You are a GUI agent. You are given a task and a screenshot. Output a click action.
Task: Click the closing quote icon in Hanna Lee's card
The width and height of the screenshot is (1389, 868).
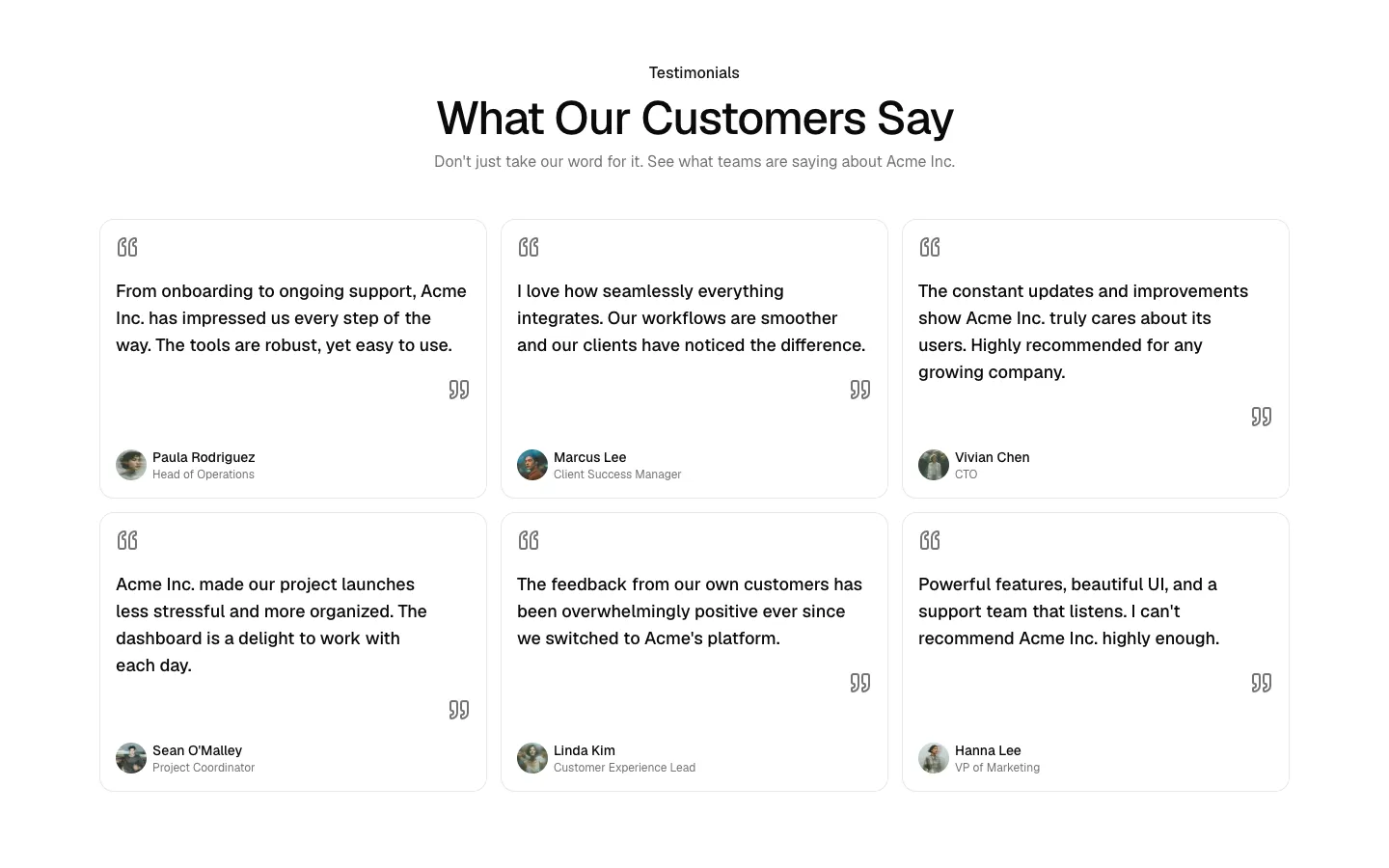(x=1262, y=683)
